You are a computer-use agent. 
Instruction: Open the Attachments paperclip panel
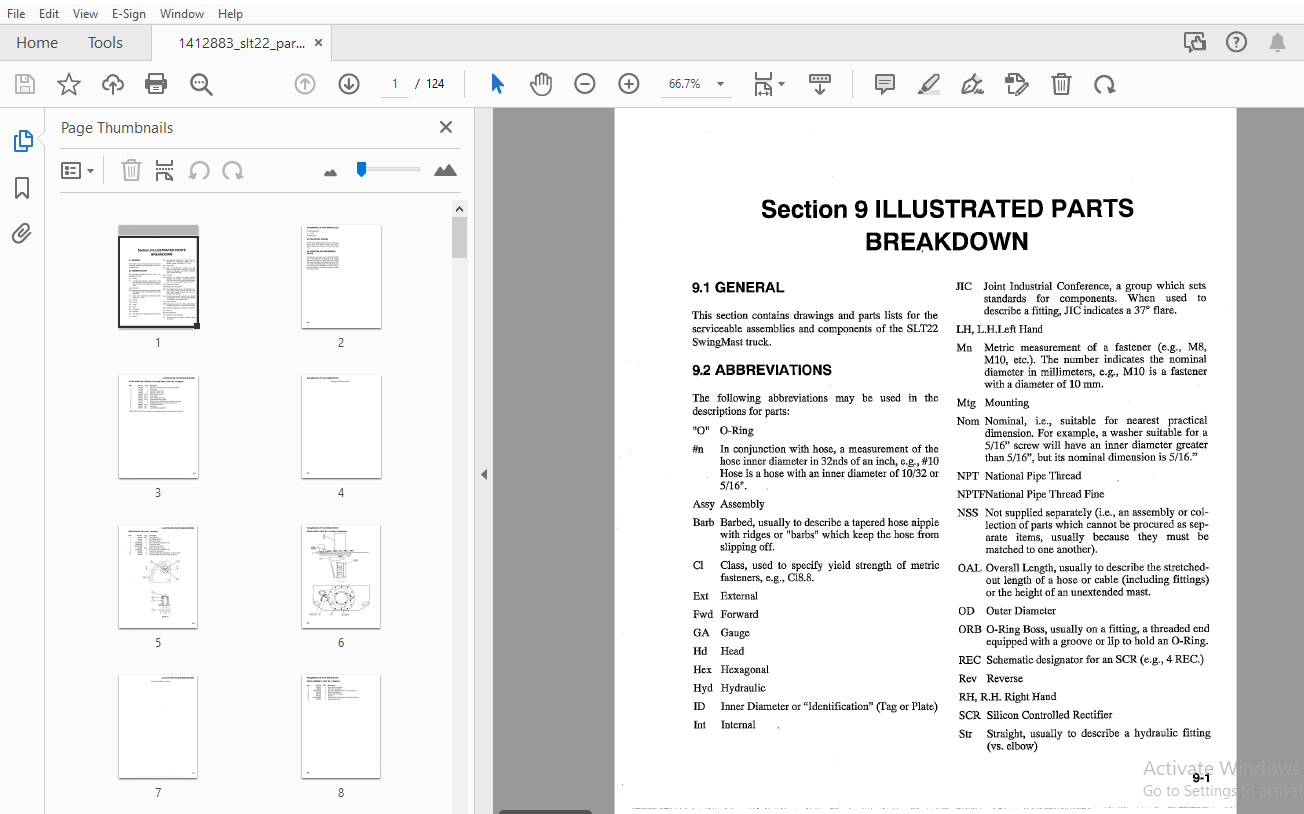pos(22,234)
